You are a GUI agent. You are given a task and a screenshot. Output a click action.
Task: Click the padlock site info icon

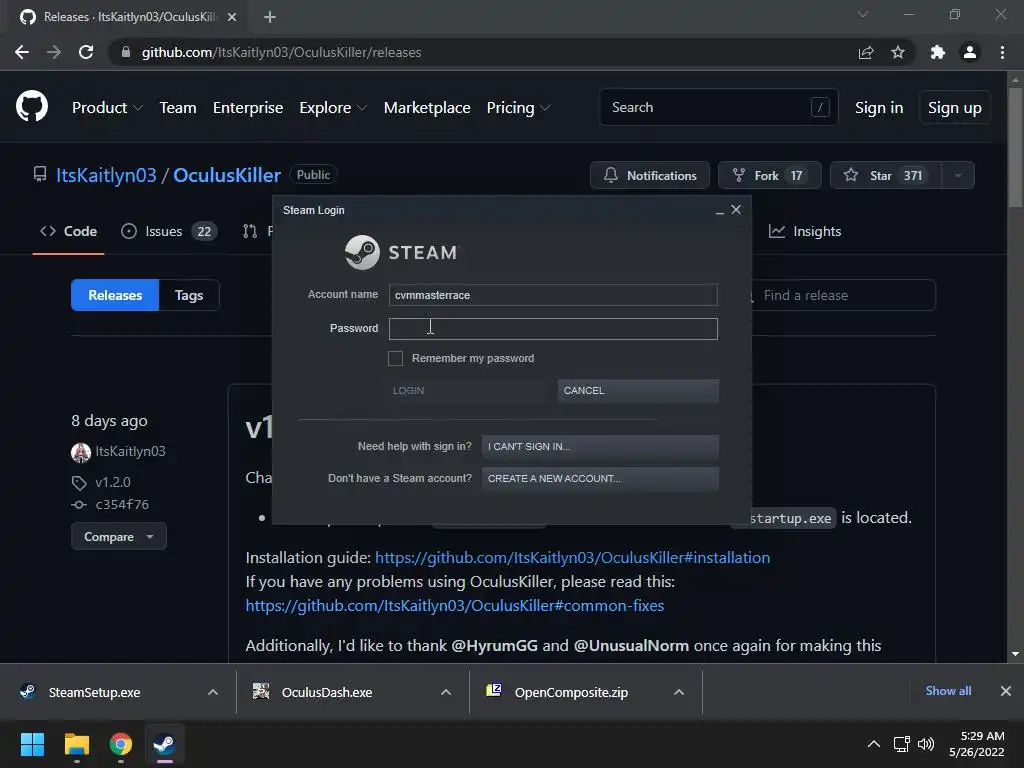pos(126,52)
